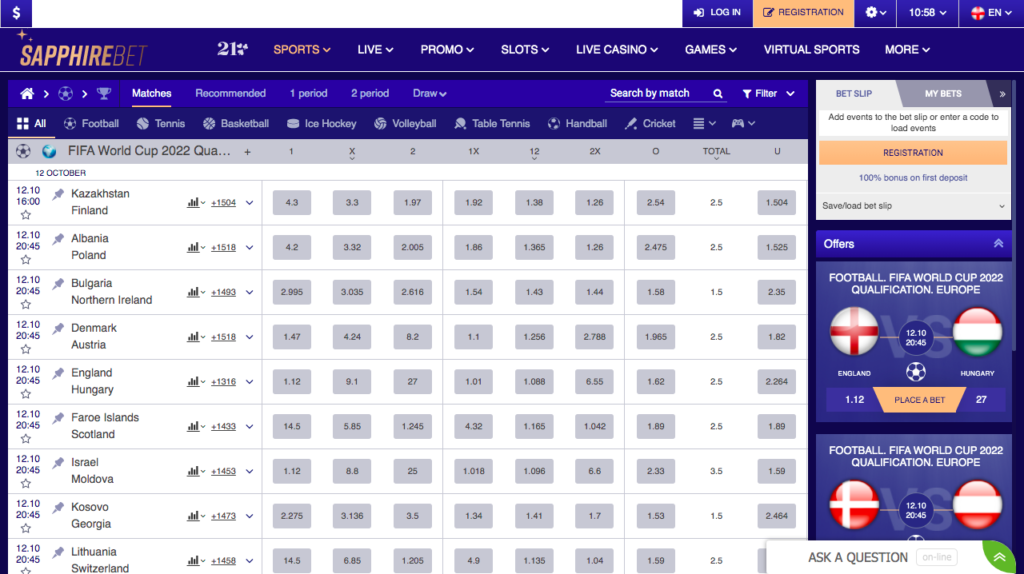Viewport: 1024px width, 574px height.
Task: Open statistics chart for Bulgaria vs Northern Ireland
Action: point(195,292)
